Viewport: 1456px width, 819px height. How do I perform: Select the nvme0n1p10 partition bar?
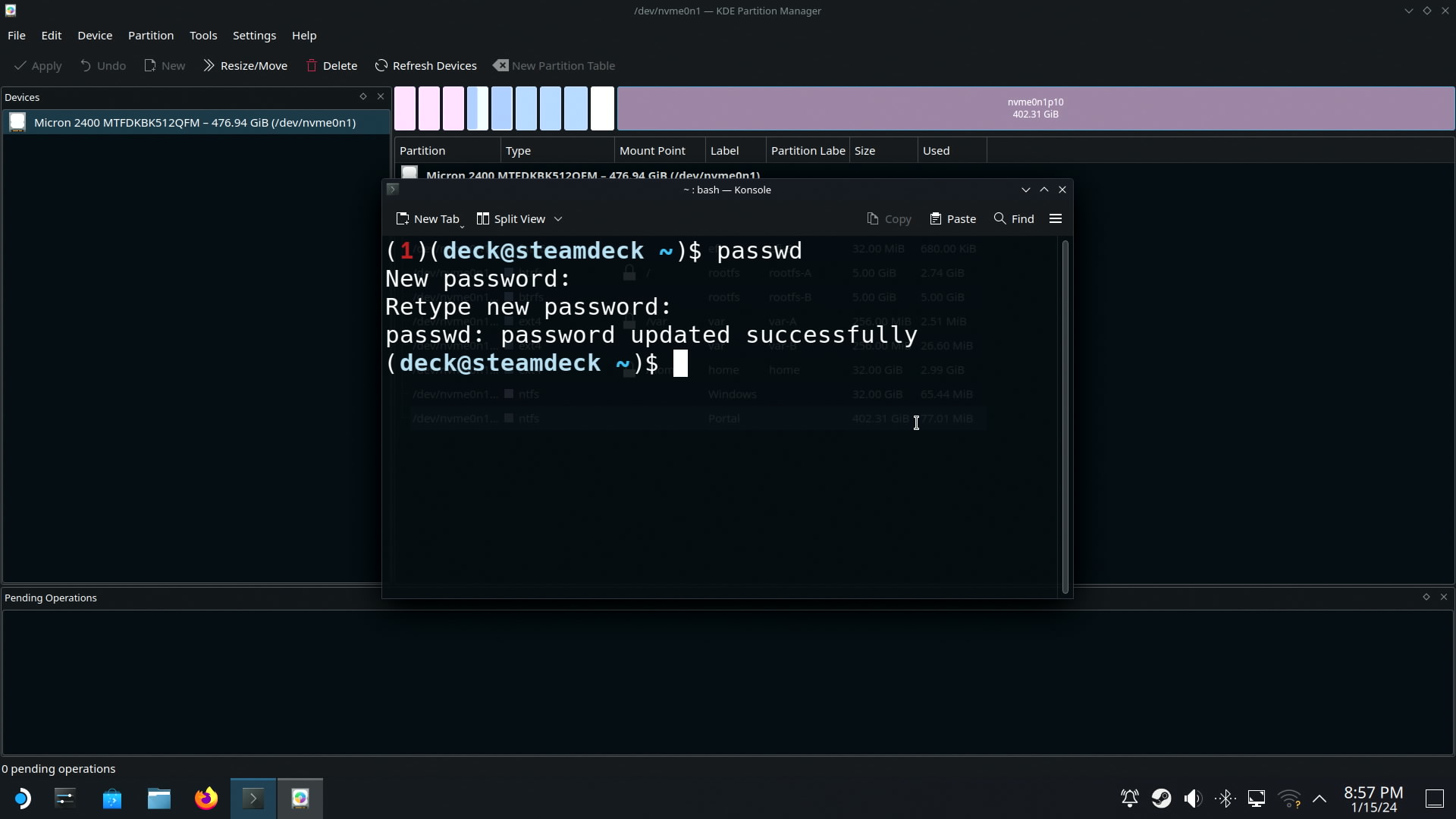coord(1035,108)
